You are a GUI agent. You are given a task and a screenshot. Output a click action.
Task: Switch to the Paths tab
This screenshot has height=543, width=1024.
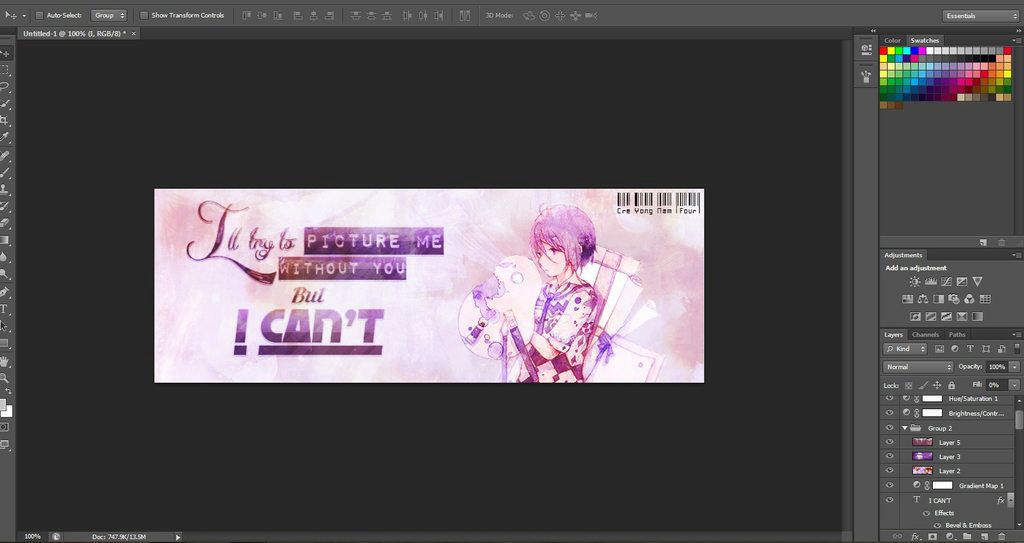click(957, 335)
